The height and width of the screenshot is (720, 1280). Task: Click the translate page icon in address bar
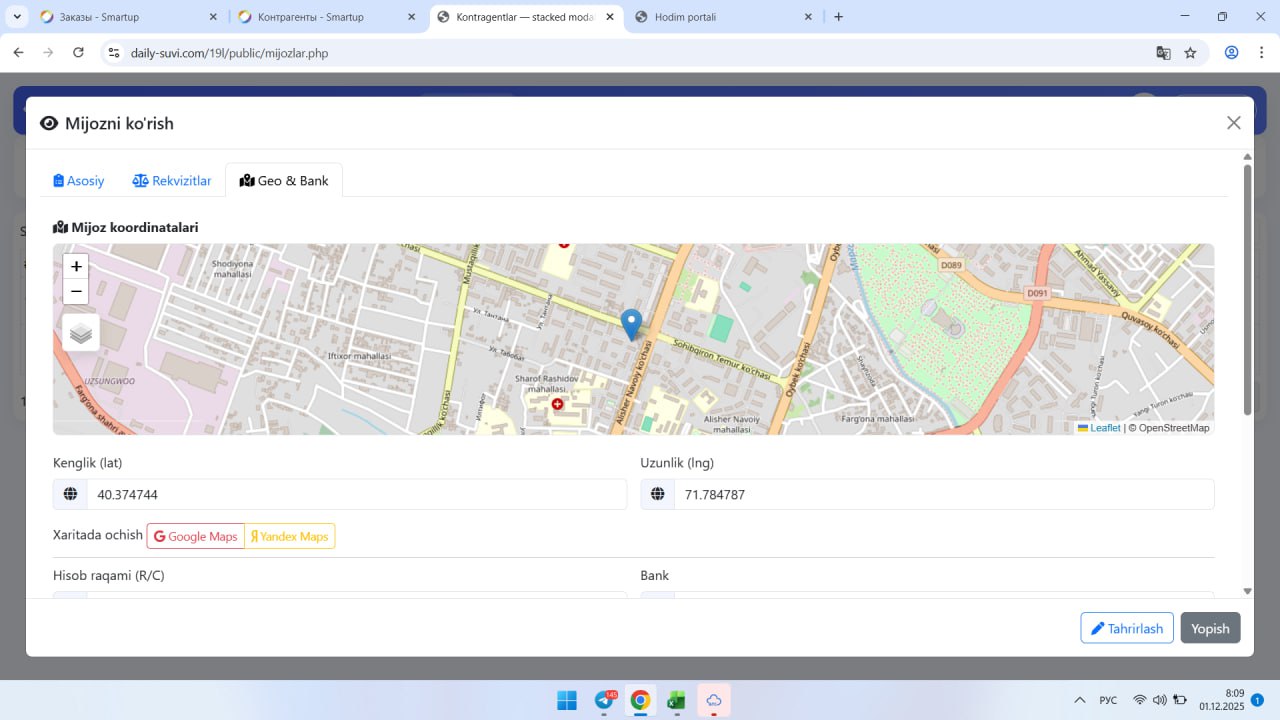point(1163,53)
